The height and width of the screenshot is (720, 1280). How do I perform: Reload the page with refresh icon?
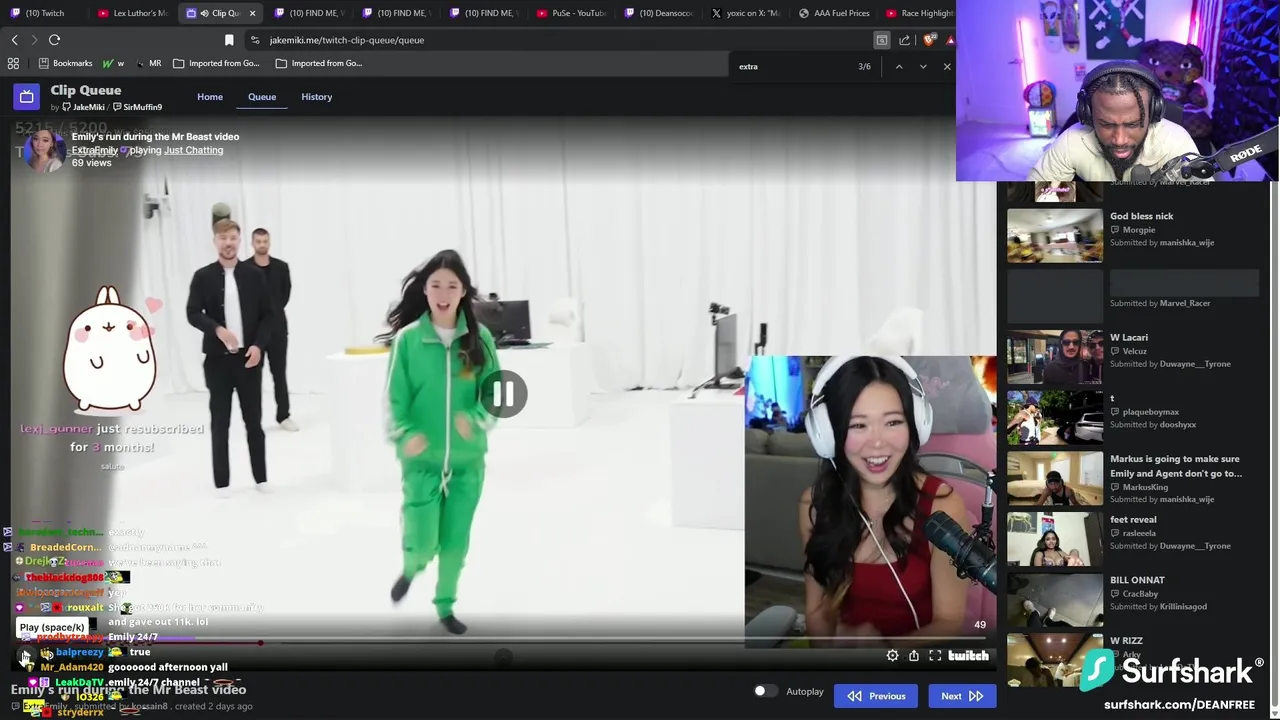click(54, 40)
